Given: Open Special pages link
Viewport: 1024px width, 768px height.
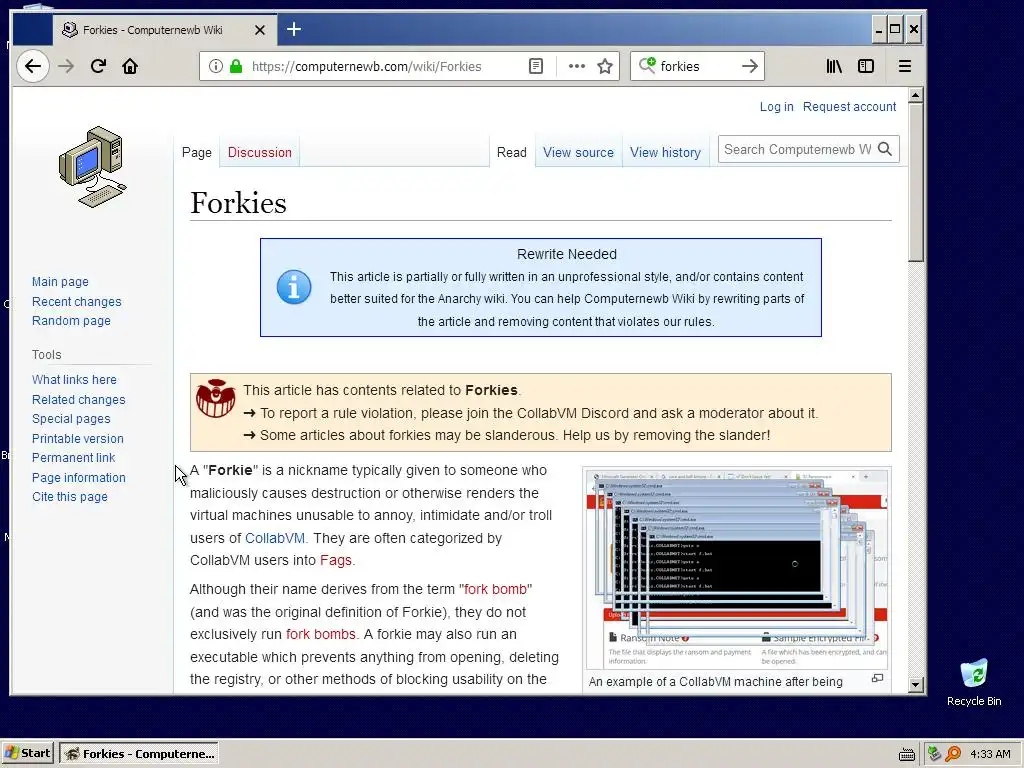Looking at the screenshot, I should coord(71,419).
